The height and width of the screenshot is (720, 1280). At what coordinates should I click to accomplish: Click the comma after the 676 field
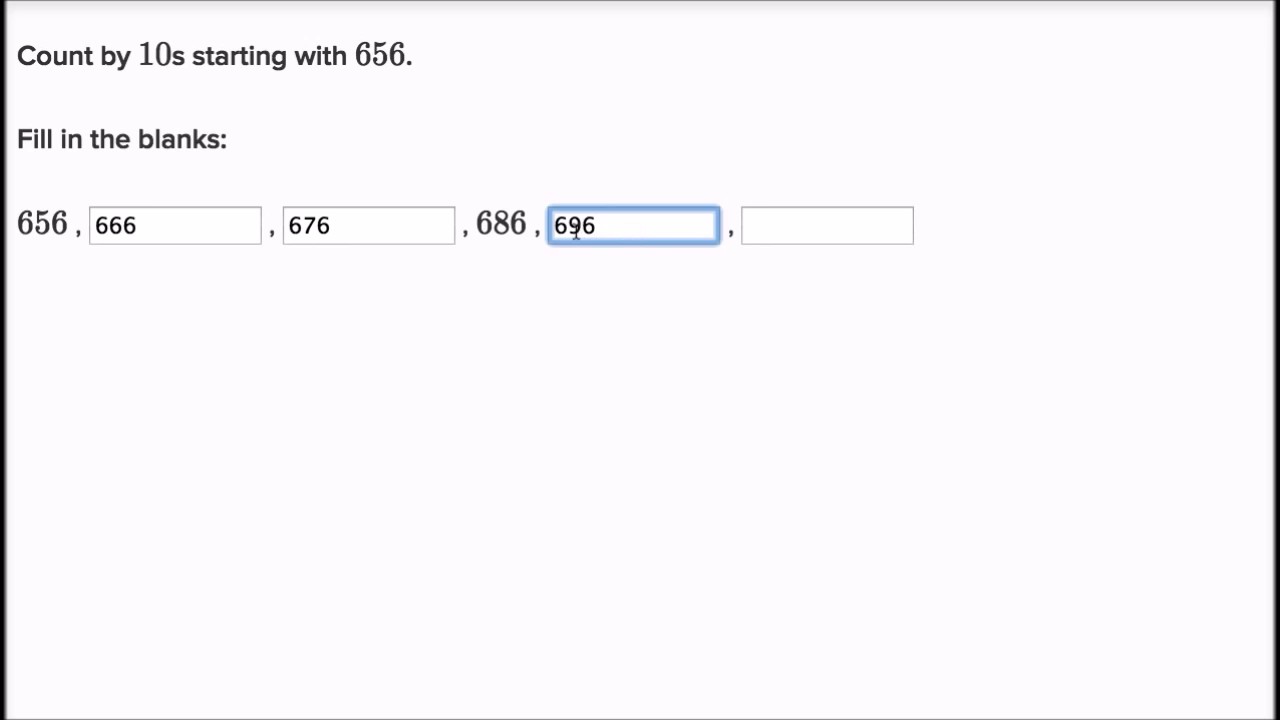pos(465,231)
